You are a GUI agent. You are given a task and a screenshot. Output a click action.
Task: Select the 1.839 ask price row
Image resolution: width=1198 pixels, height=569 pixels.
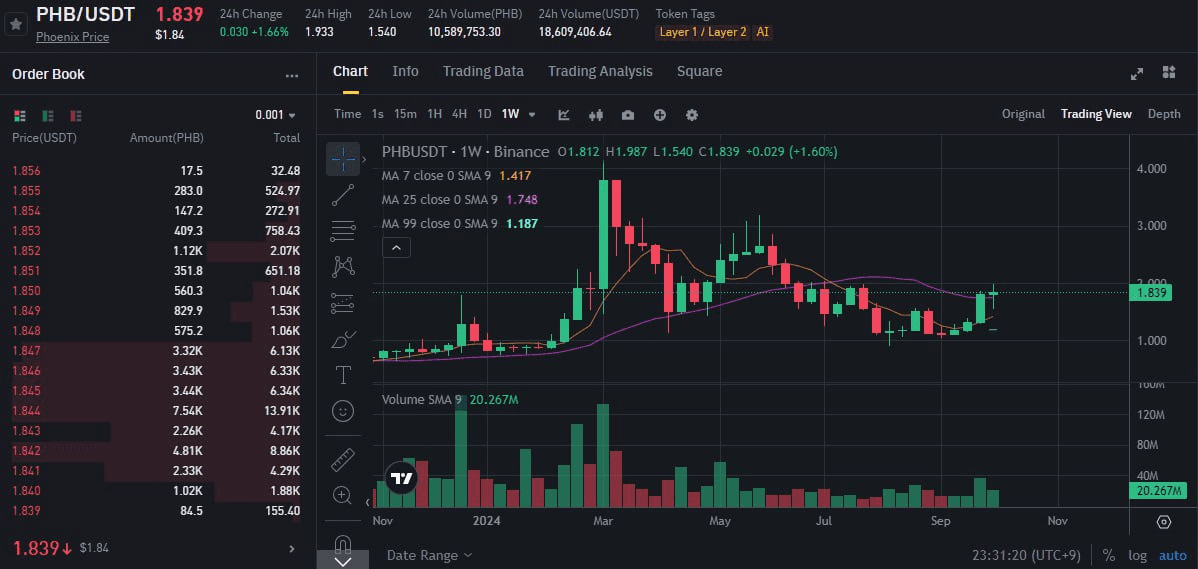156,510
